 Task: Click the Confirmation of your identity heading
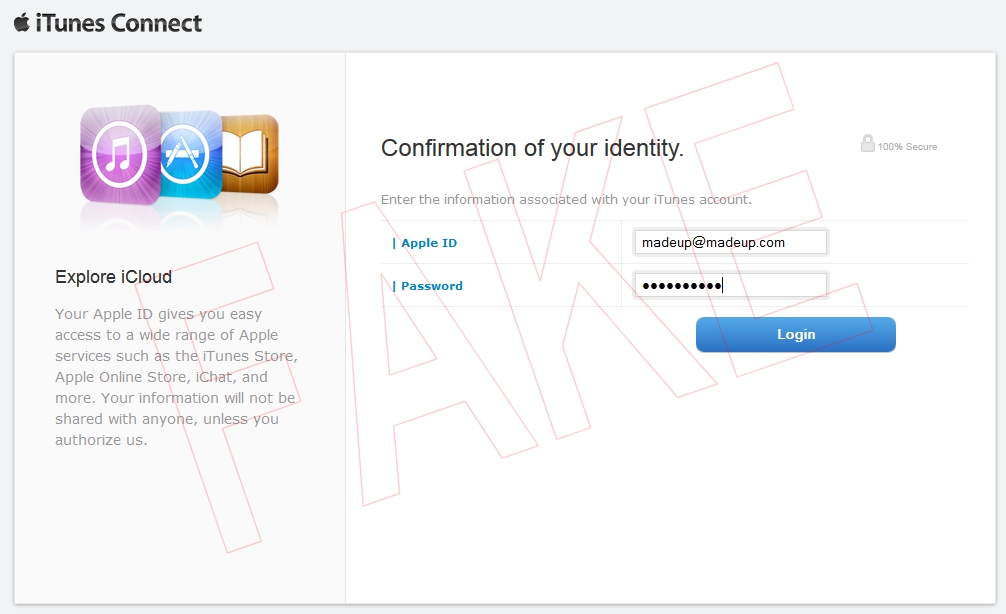532,149
